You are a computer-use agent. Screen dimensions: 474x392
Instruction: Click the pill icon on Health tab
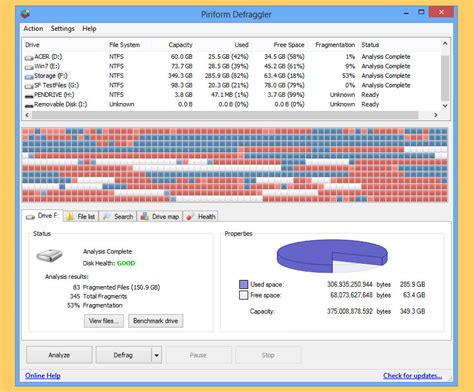(190, 216)
